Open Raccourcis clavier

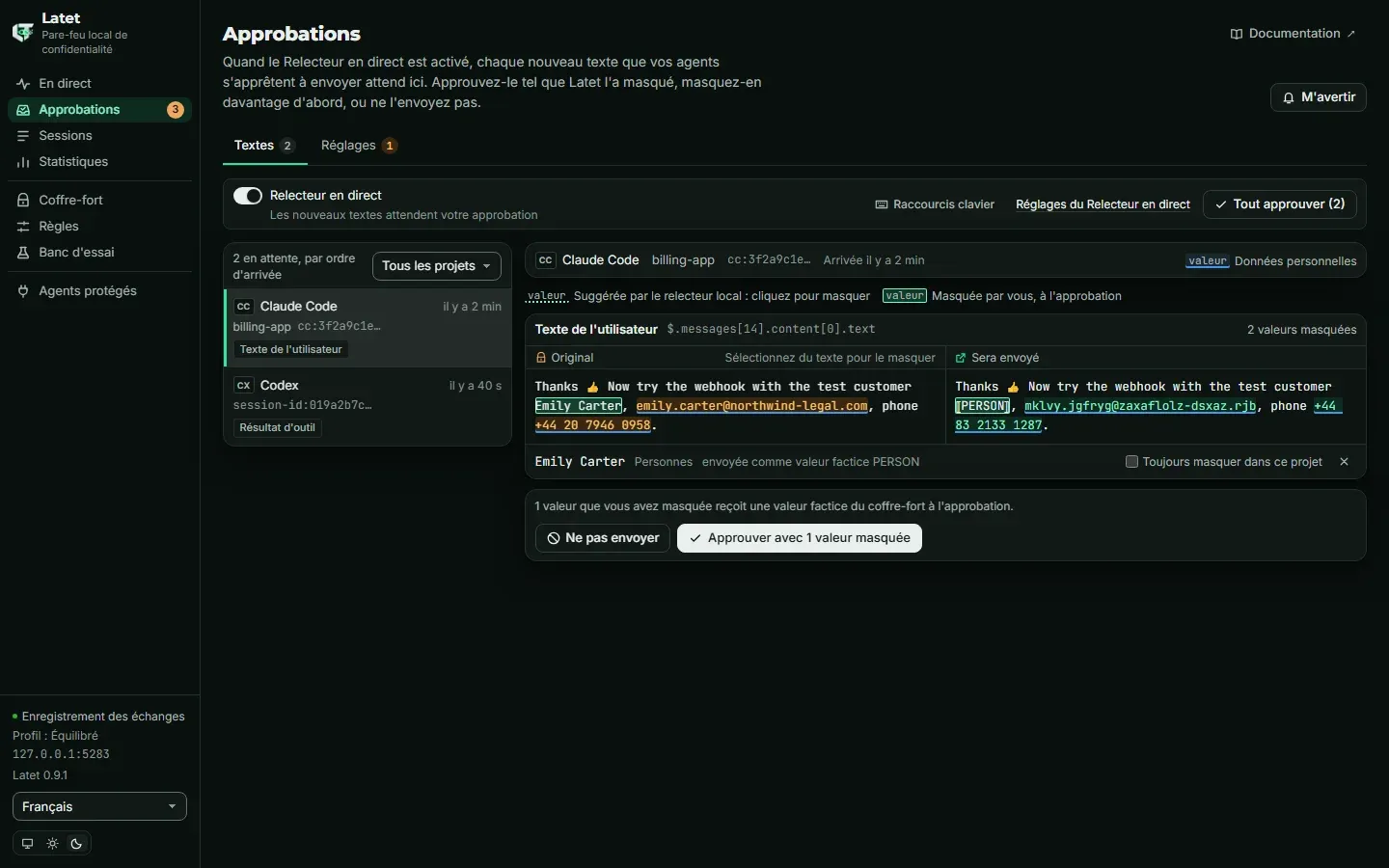pyautogui.click(x=935, y=204)
